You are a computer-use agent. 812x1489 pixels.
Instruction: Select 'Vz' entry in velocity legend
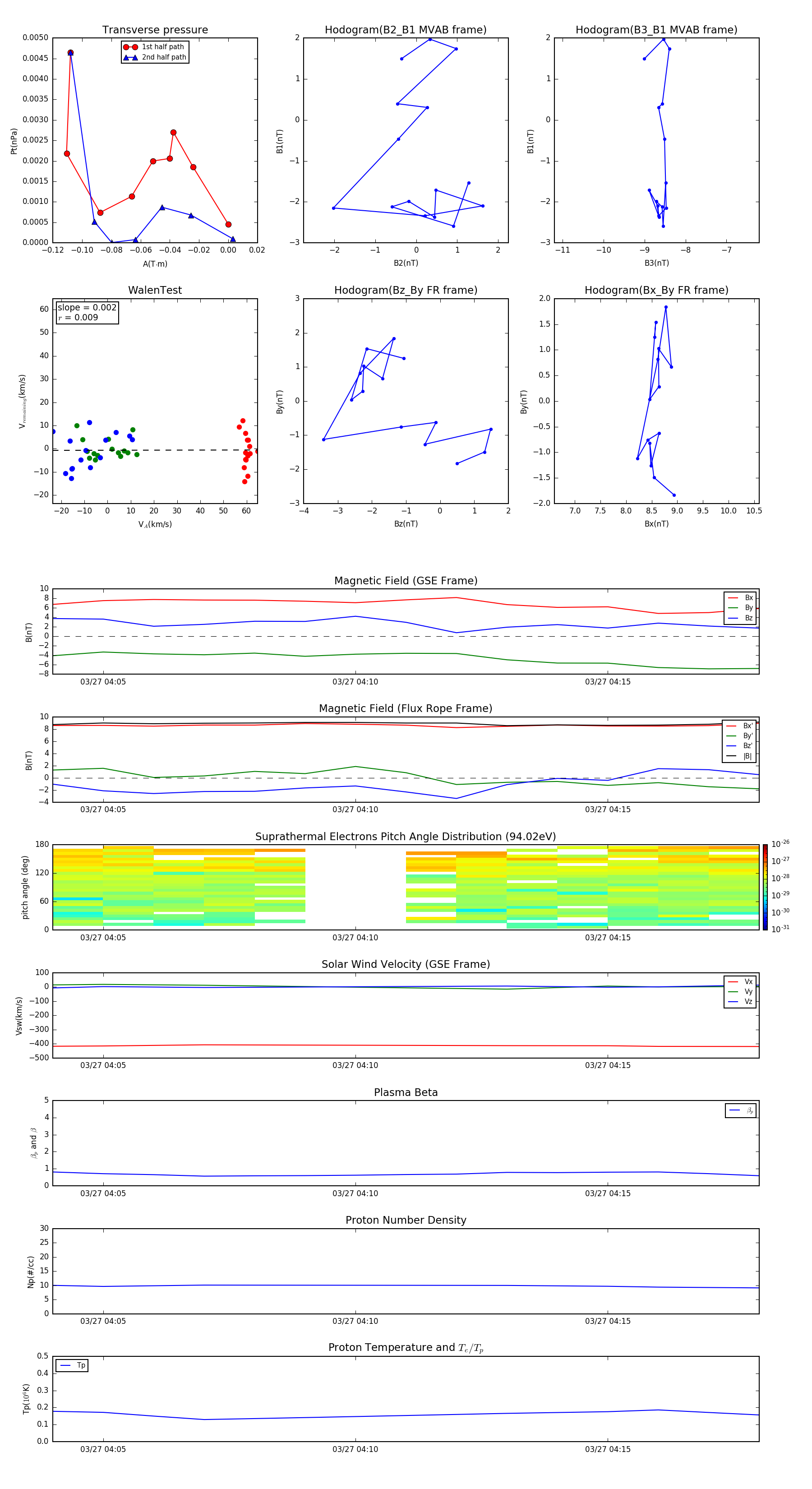(x=741, y=1002)
